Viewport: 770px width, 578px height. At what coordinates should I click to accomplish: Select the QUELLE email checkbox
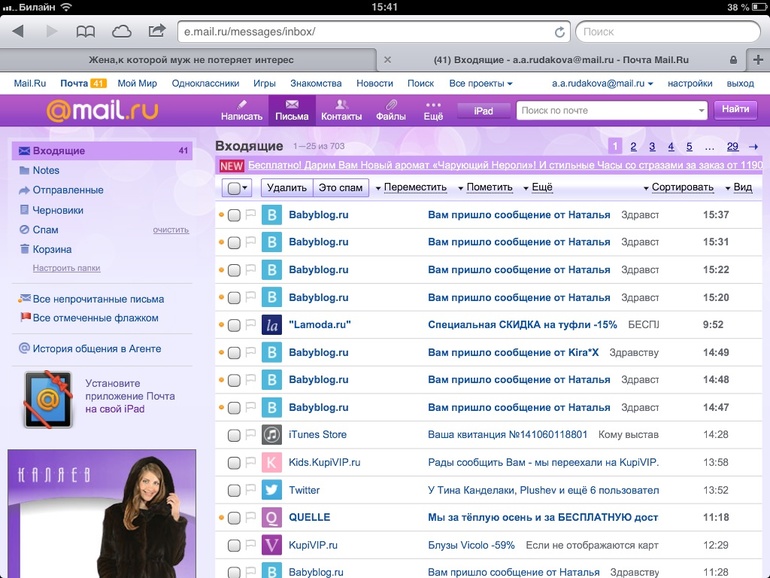pos(234,518)
